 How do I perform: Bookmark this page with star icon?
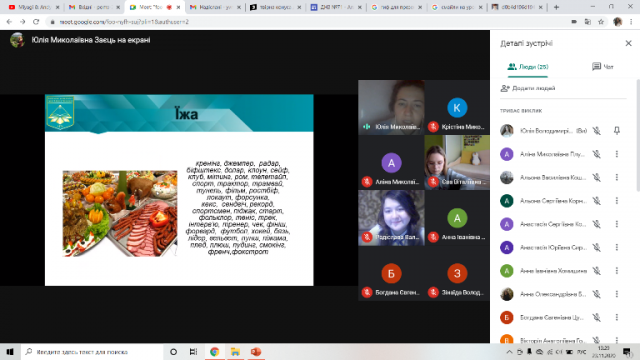coord(601,22)
